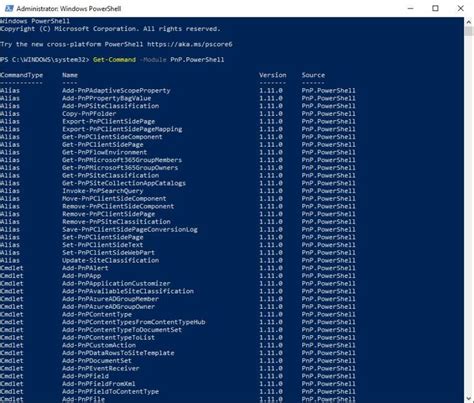474x403 pixels.
Task: Click the 'Get-PnPFlowEnvironment' alias
Action: 104,152
